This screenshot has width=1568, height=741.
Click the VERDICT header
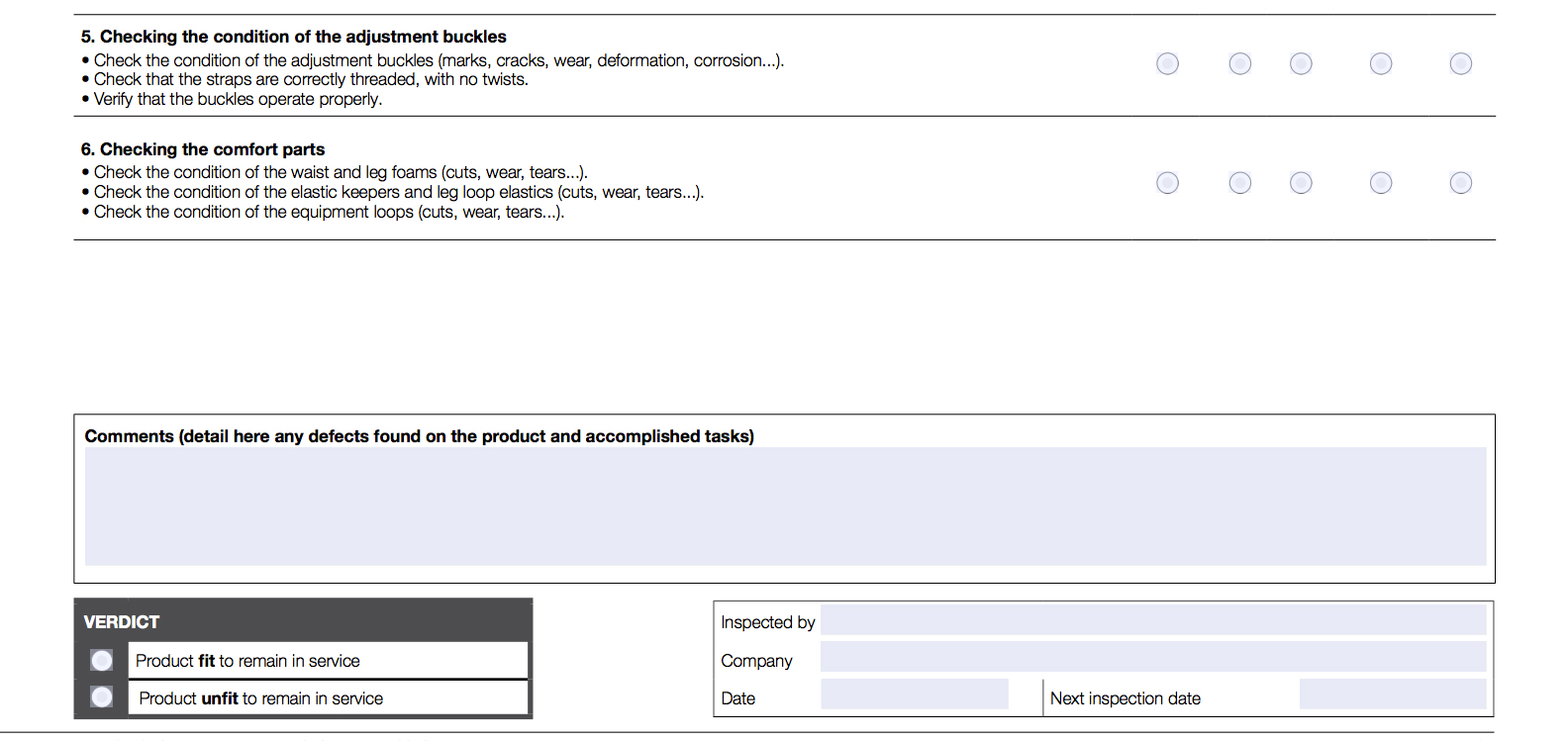point(122,622)
